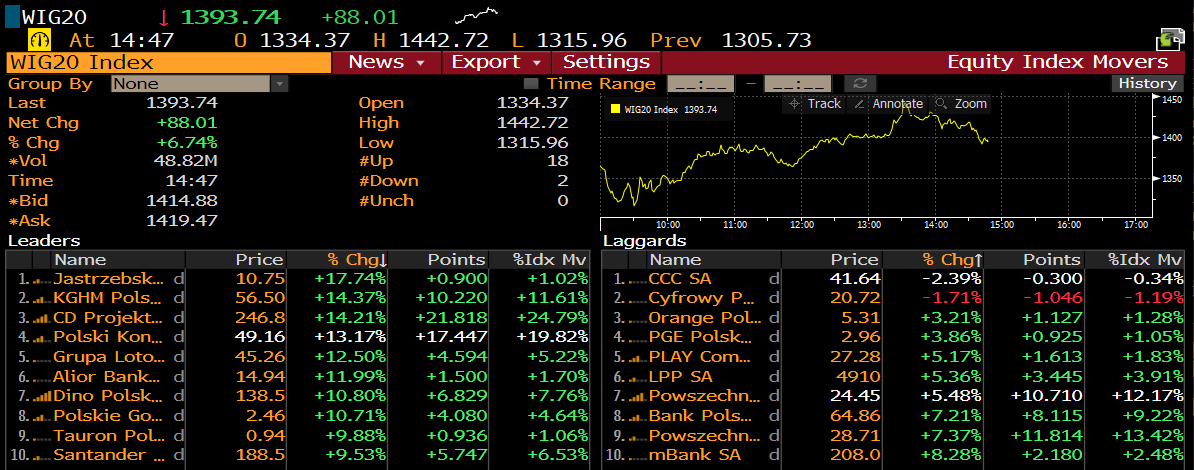1194x470 pixels.
Task: Click the +6.74% percent change value
Action: [187, 142]
